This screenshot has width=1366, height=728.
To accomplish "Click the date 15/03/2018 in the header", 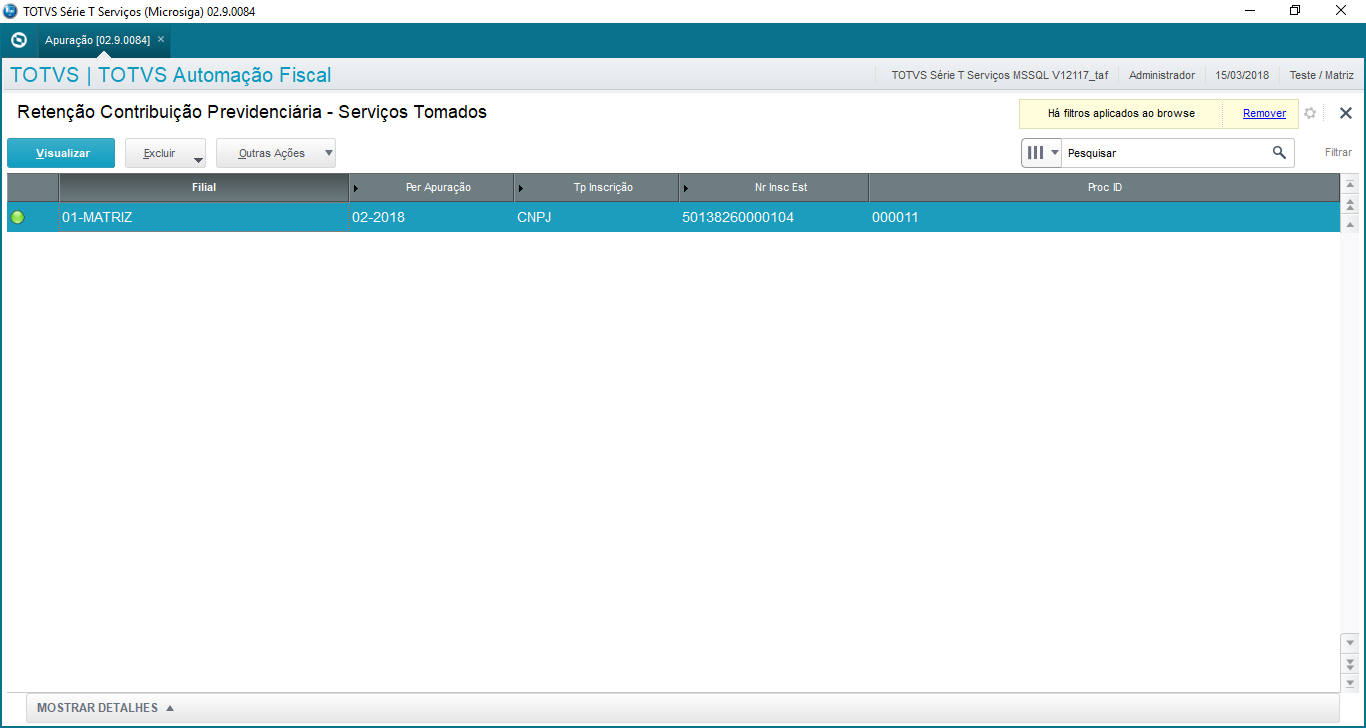I will click(1242, 75).
